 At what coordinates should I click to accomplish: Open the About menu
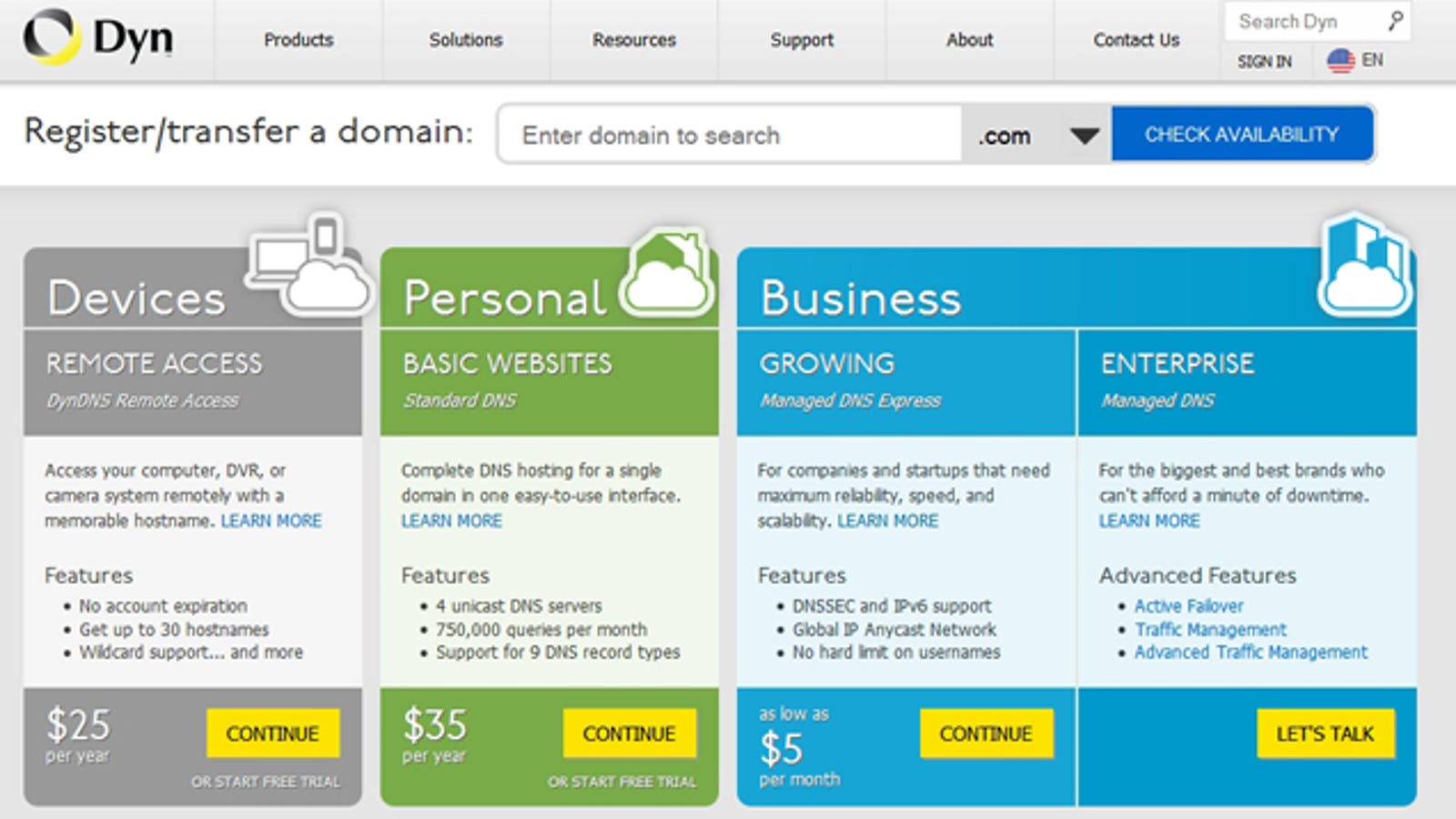pos(970,40)
